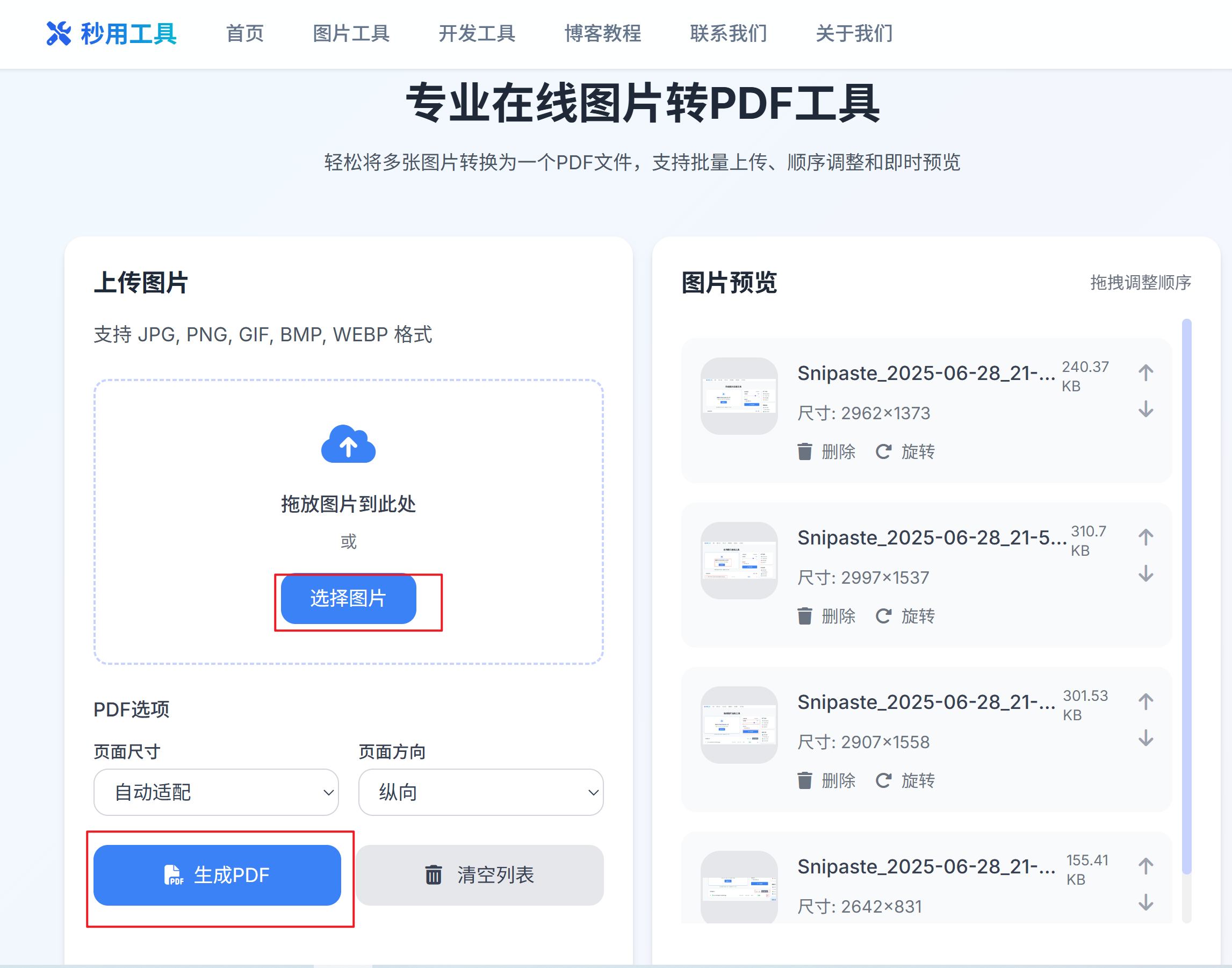Viewport: 1232px width, 968px height.
Task: Click the PDF icon inside 生成PDF button
Action: [x=173, y=874]
